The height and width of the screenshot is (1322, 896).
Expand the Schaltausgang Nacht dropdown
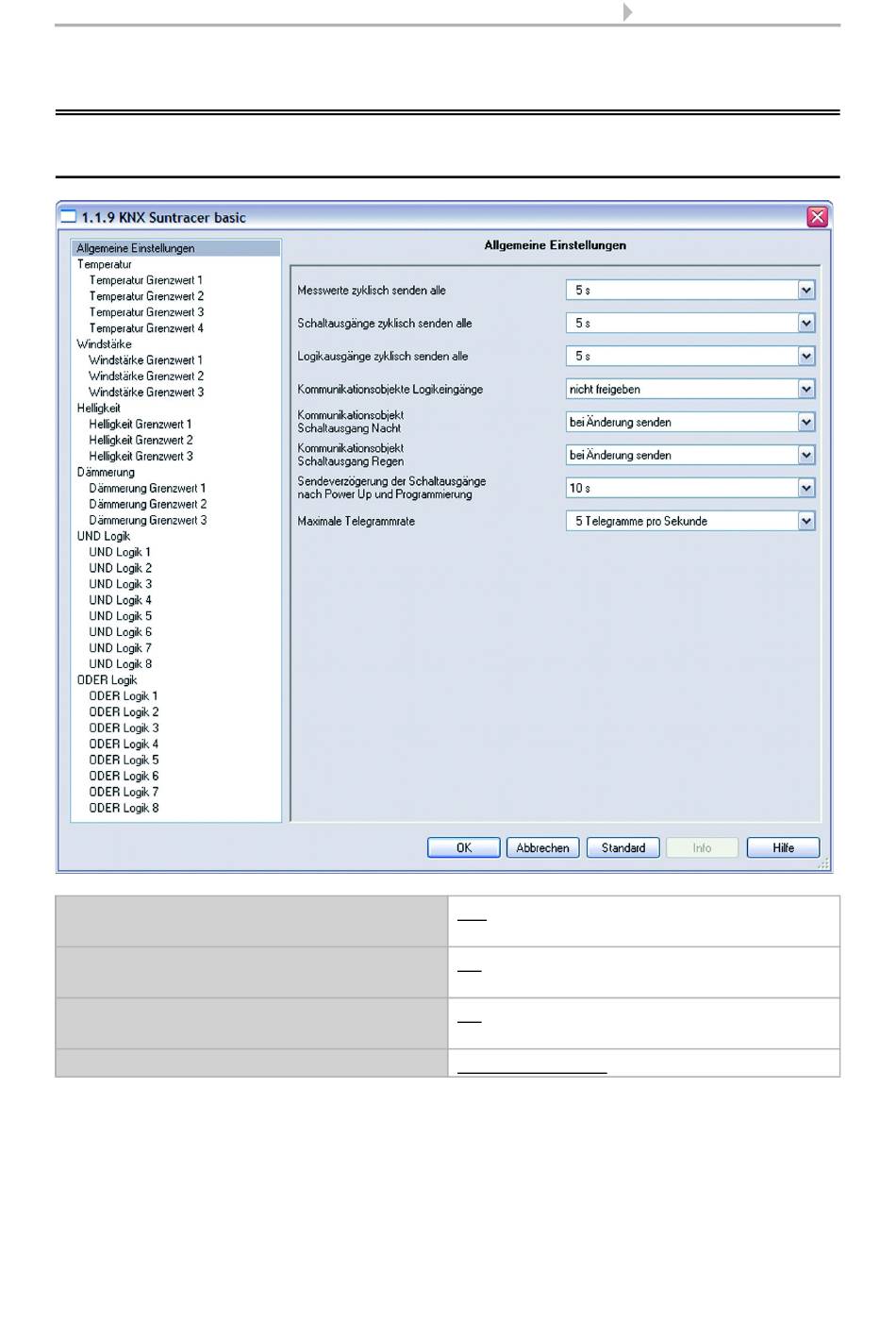[806, 423]
